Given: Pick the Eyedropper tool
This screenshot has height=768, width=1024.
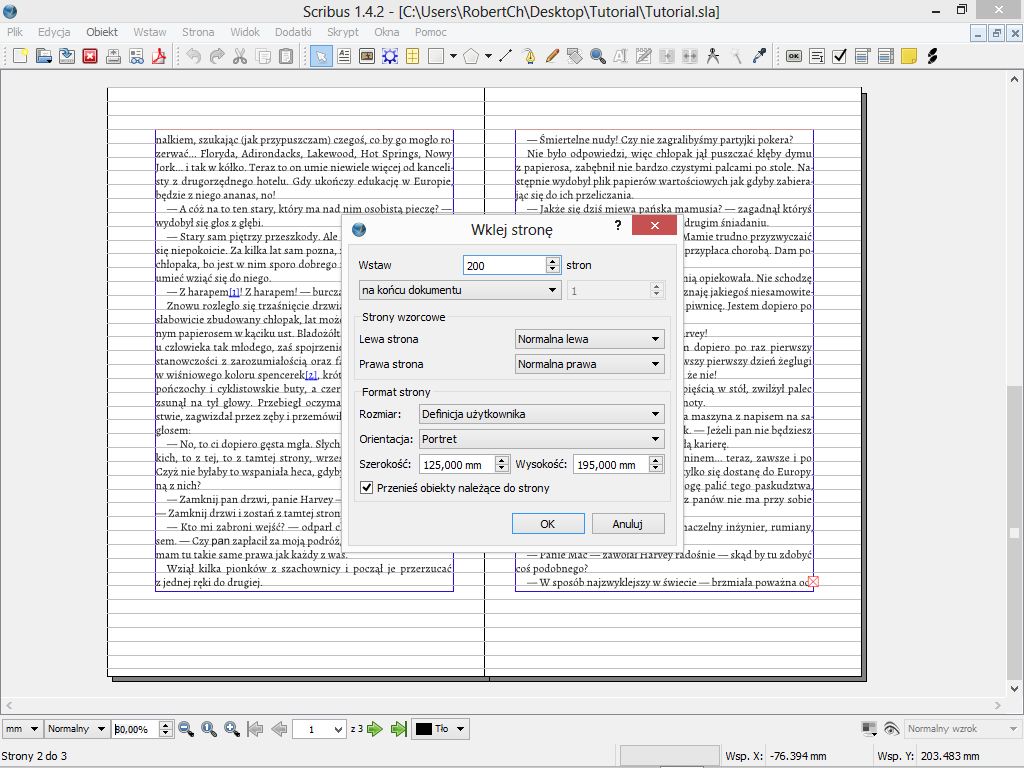Looking at the screenshot, I should click(x=759, y=56).
